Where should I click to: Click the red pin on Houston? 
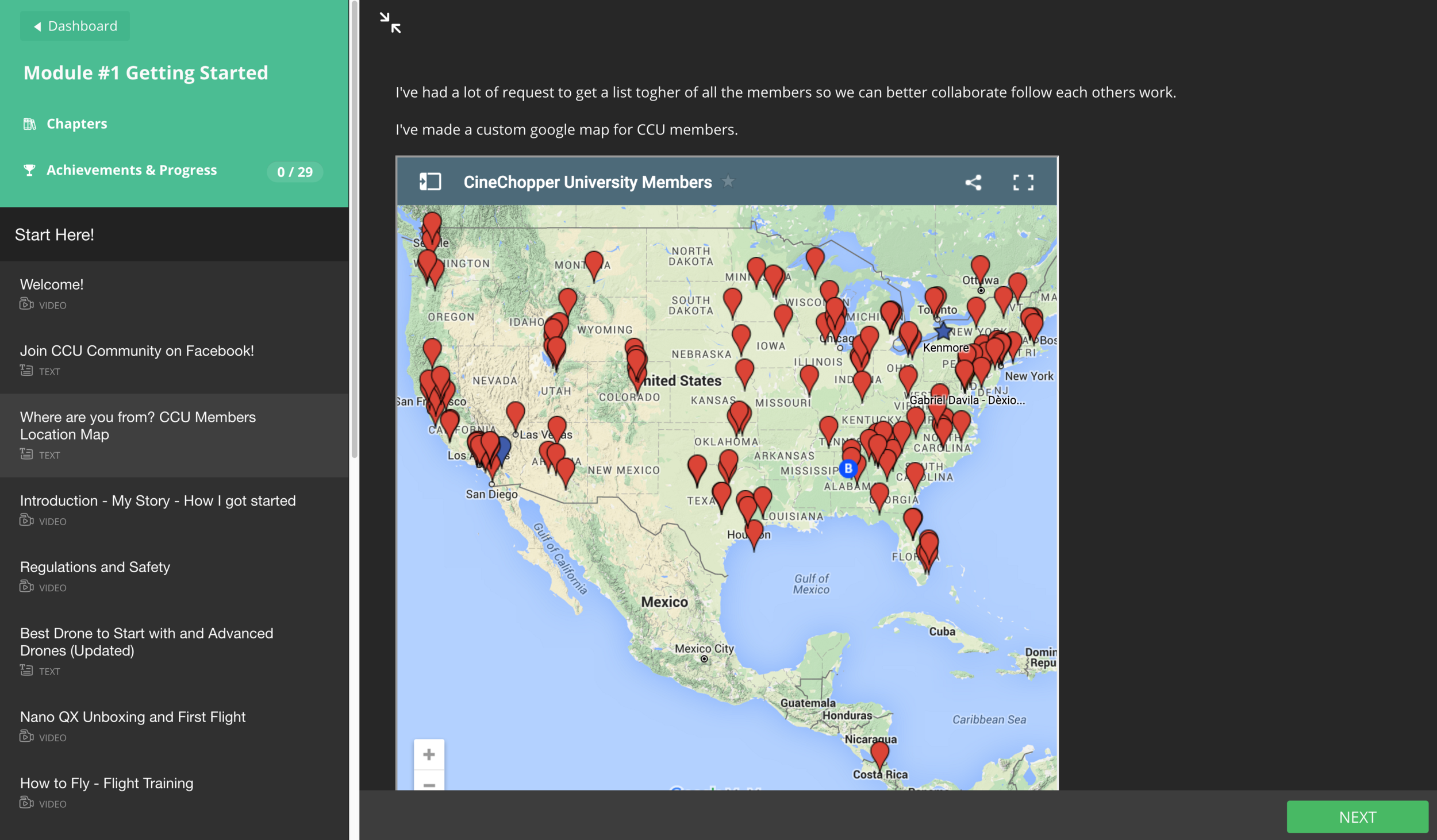click(x=754, y=534)
